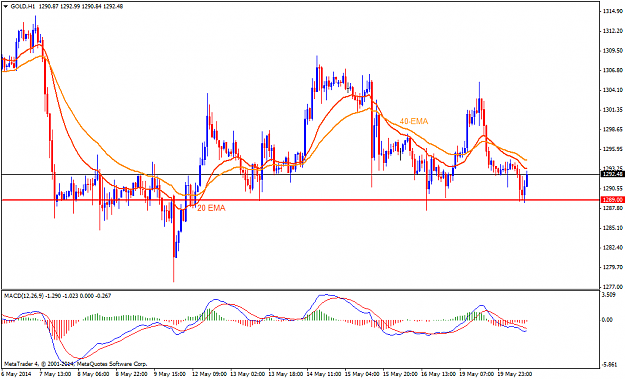Click the 12 May 09:00 time label

(x=209, y=375)
